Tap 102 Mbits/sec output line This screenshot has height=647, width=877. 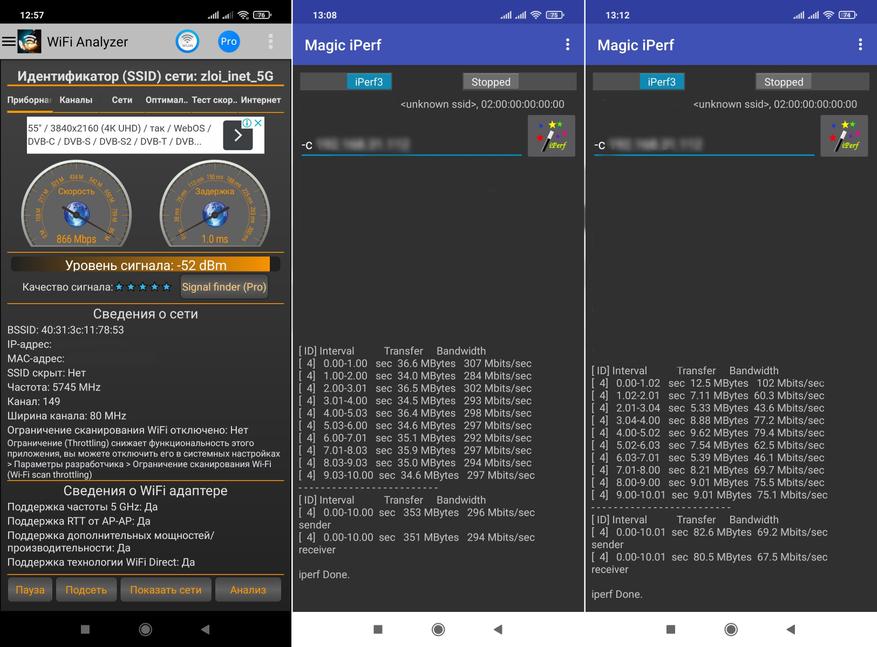coord(708,383)
